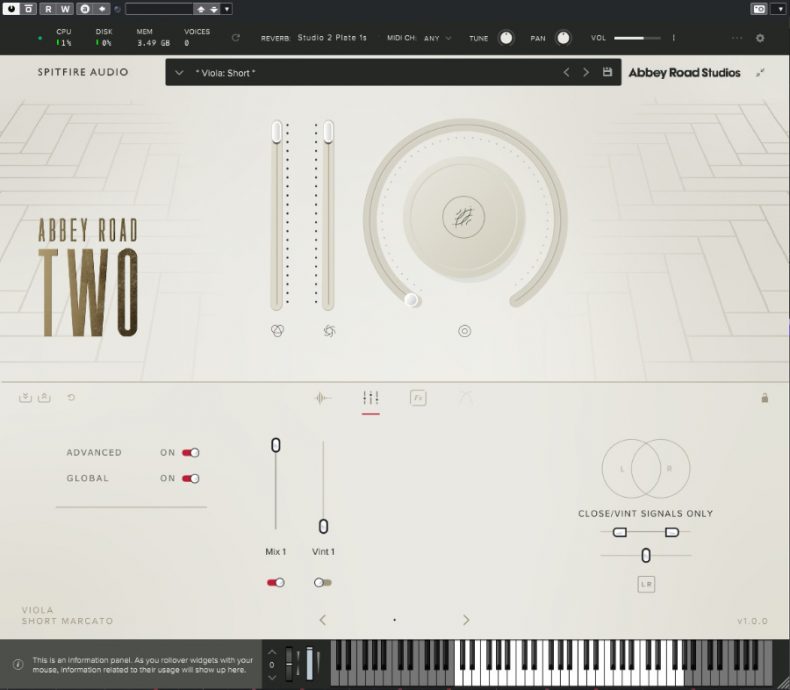Click the collapse interface arrows icon

pos(760,73)
